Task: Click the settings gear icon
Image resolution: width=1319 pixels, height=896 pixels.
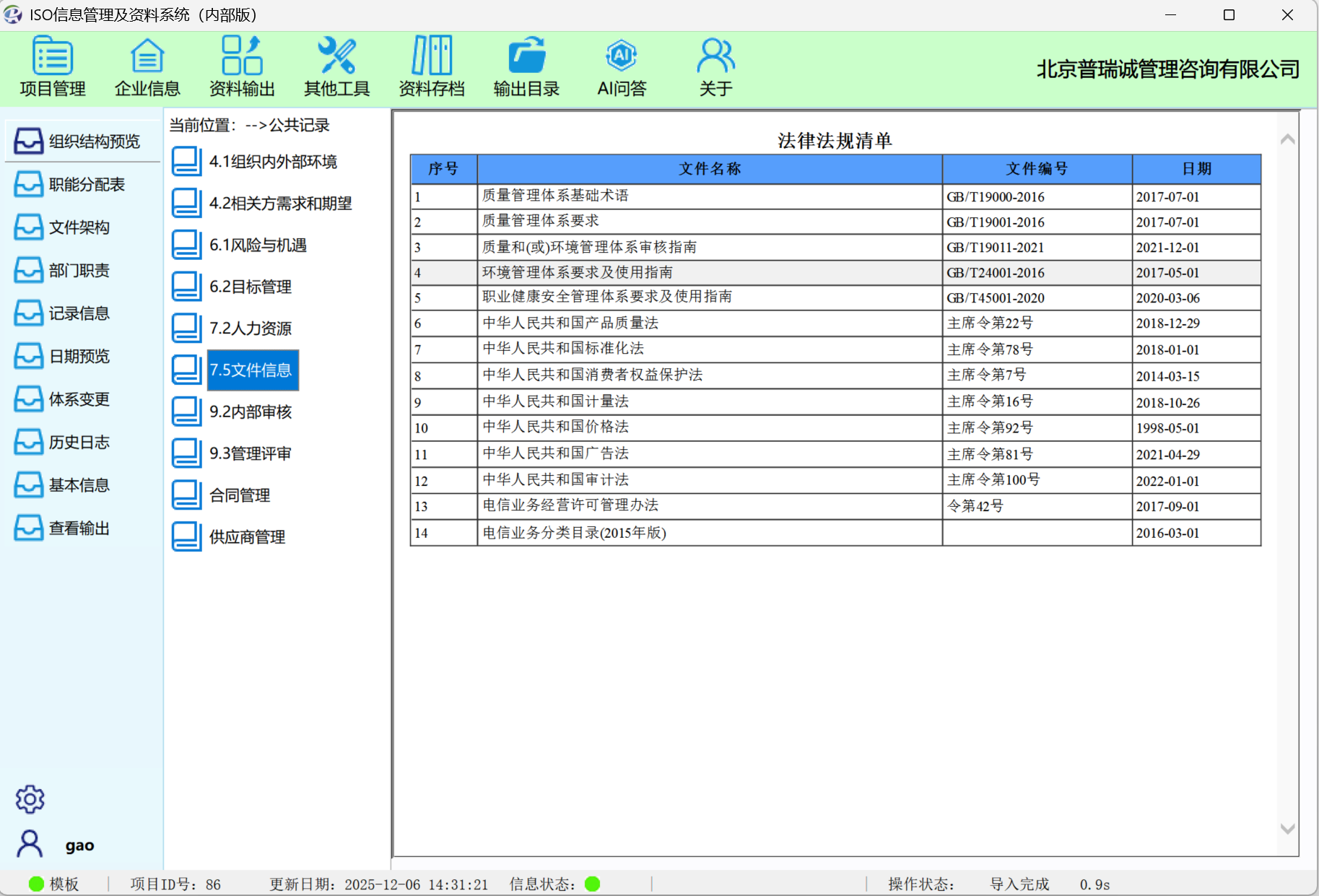Action: pos(30,799)
